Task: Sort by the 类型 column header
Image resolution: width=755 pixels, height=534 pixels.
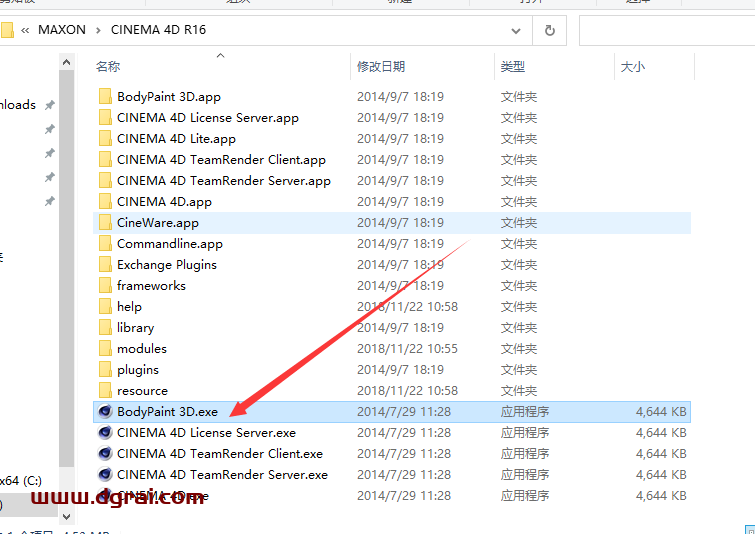Action: click(x=512, y=66)
